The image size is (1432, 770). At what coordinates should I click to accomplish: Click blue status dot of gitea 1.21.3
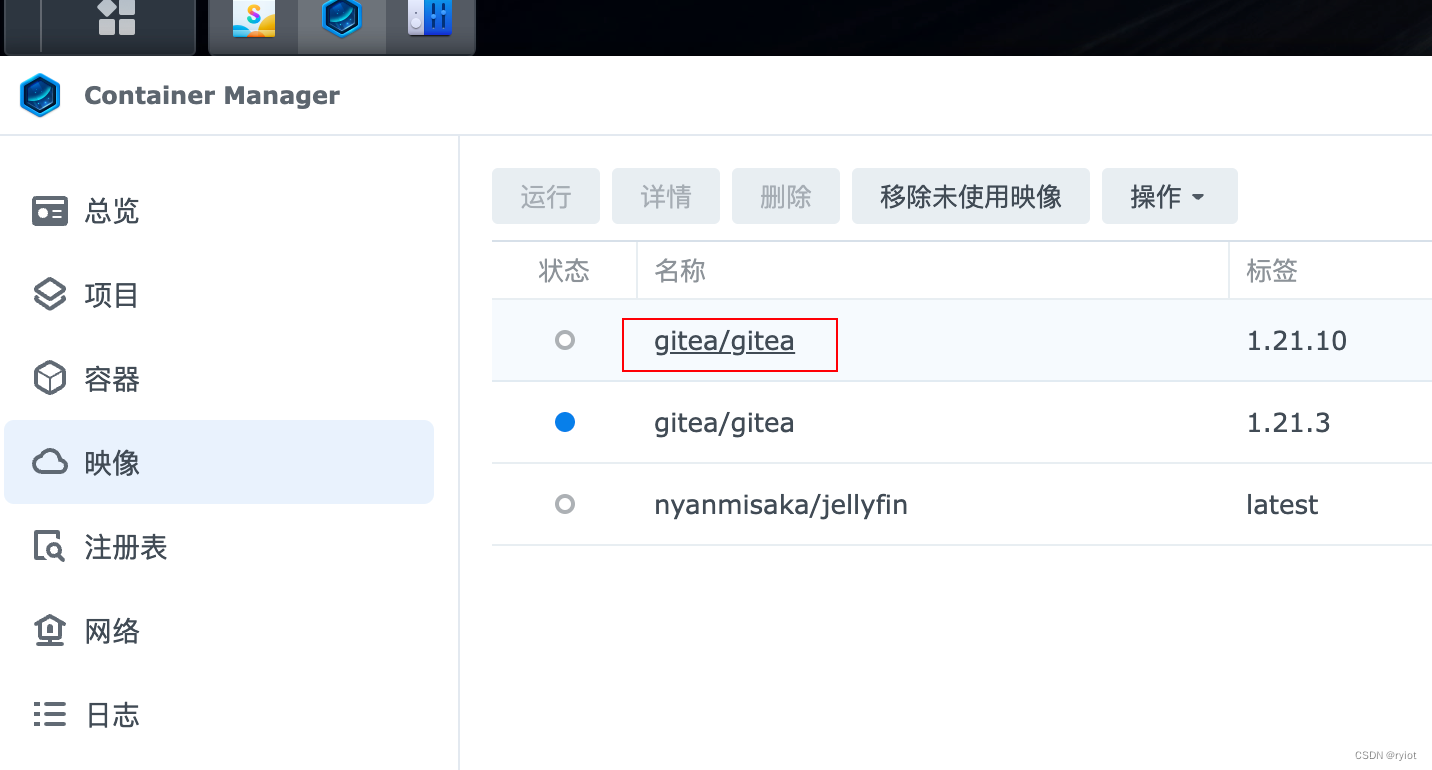click(565, 423)
